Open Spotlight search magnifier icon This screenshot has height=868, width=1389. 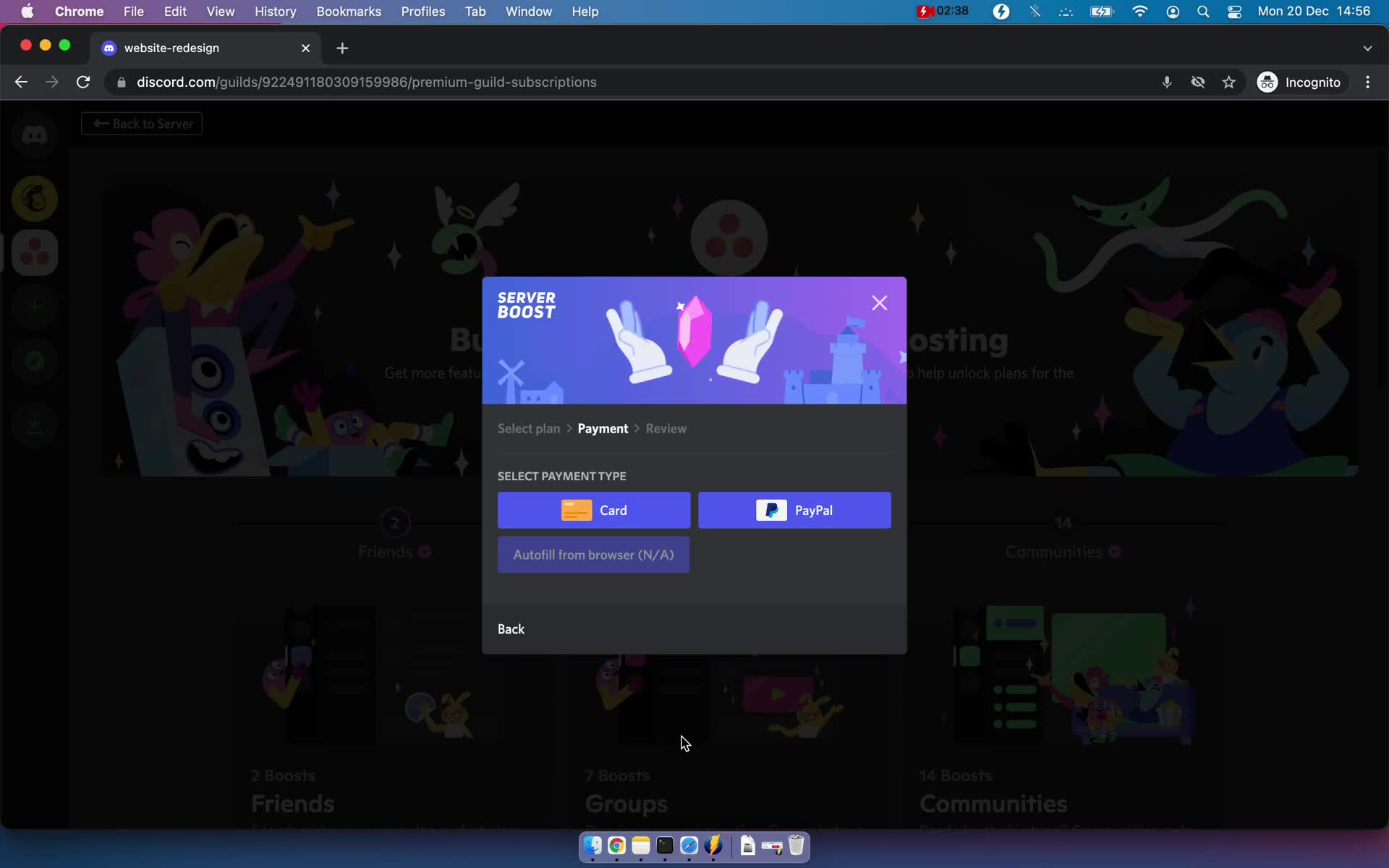[x=1203, y=12]
